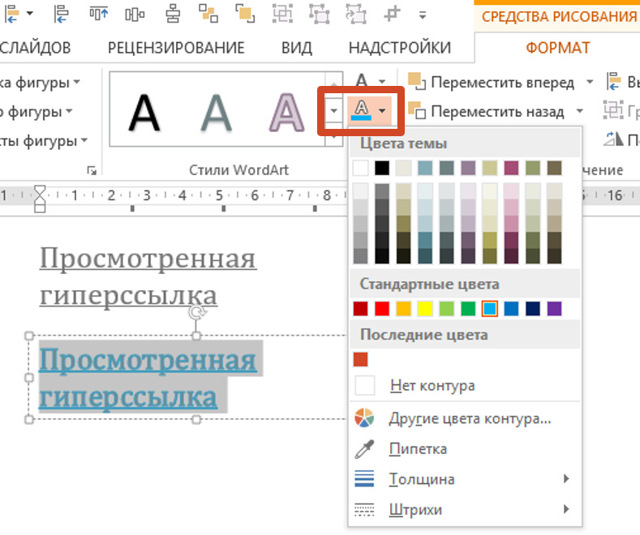640x535 pixels.
Task: Open the shape effects dropdown ты фигуры
Action: click(44, 141)
